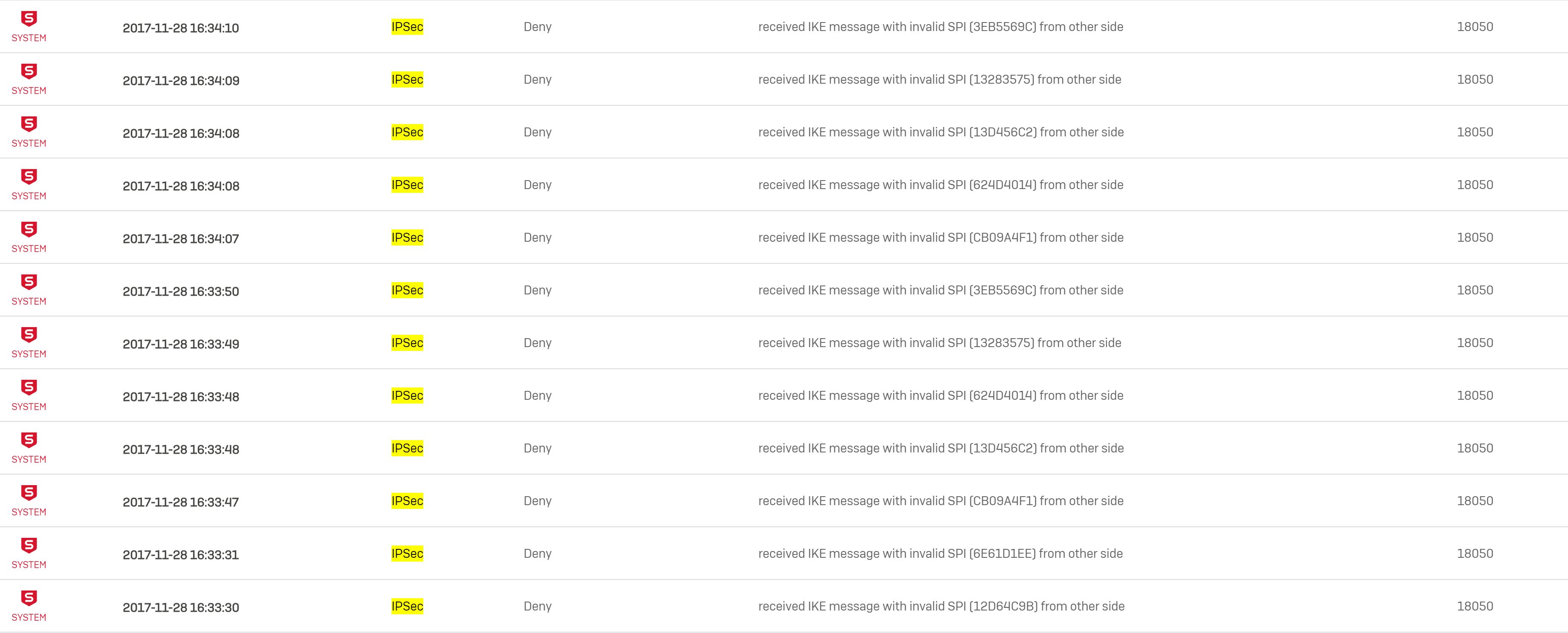Click the SYSTEM shield icon at 16:34:10
The image size is (1568, 633).
pyautogui.click(x=28, y=19)
